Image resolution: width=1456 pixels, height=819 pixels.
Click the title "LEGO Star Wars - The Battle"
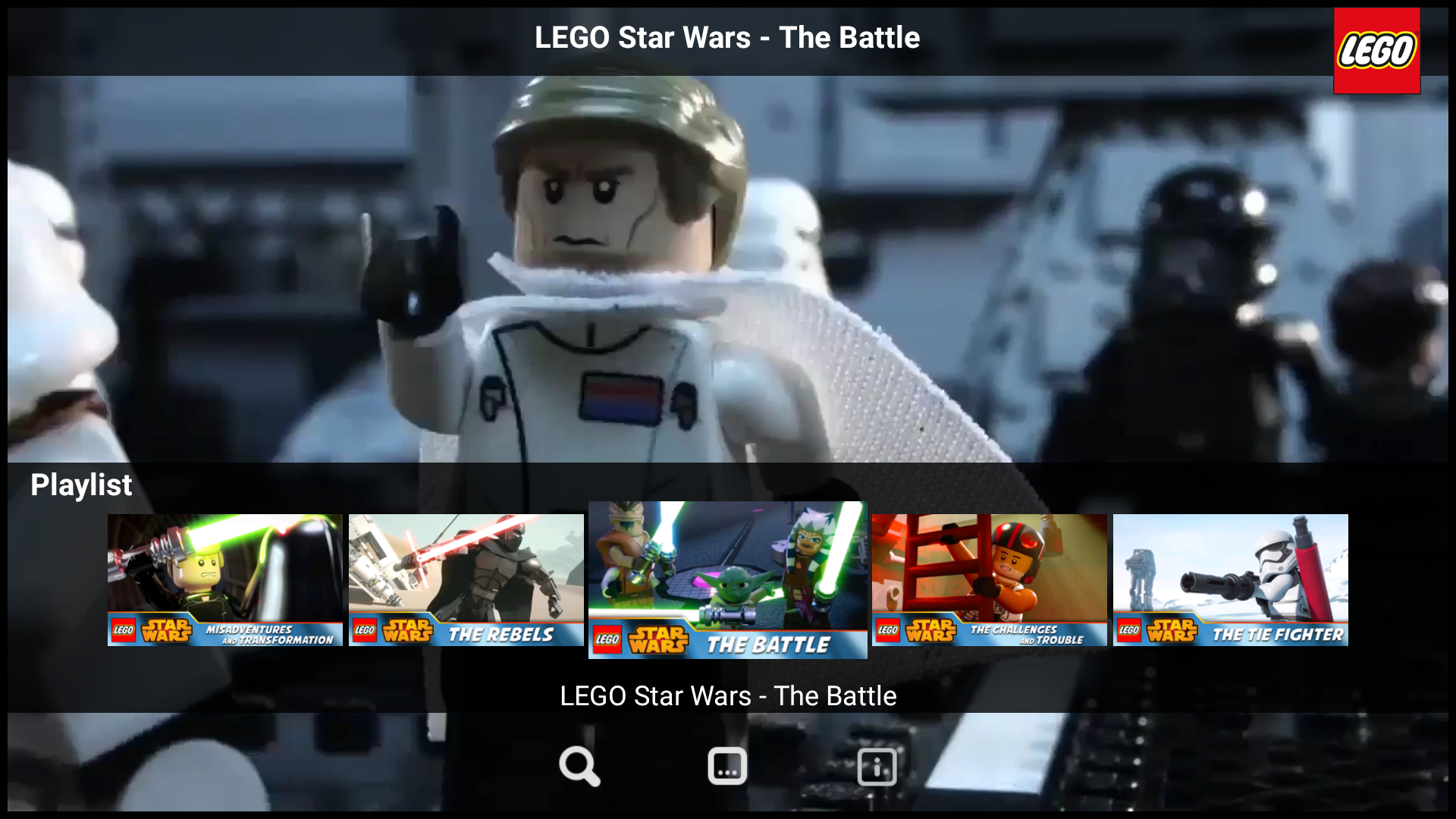click(727, 37)
